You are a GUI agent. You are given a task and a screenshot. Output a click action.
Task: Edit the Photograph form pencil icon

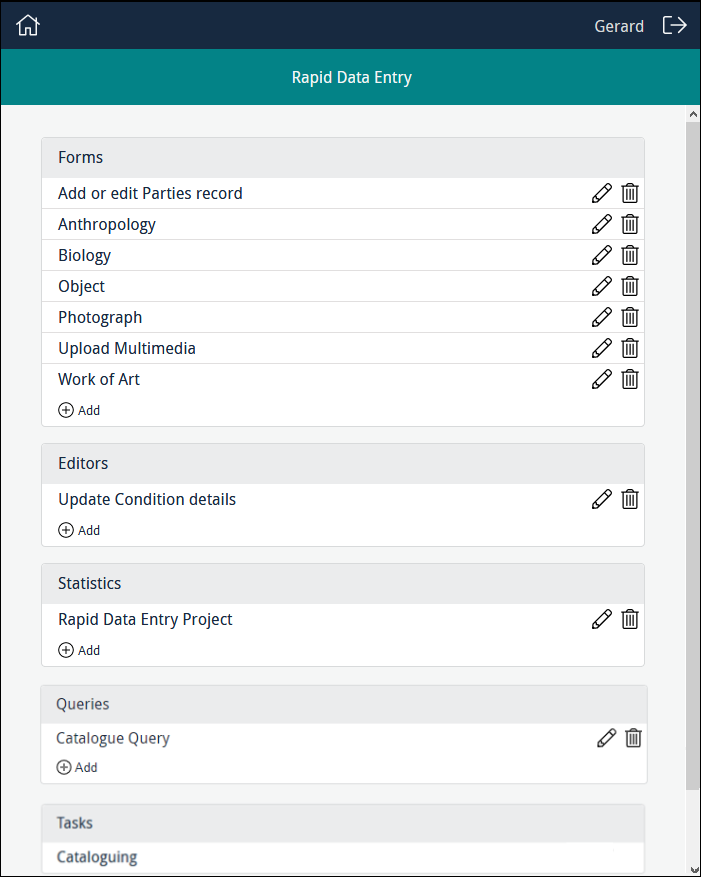601,317
